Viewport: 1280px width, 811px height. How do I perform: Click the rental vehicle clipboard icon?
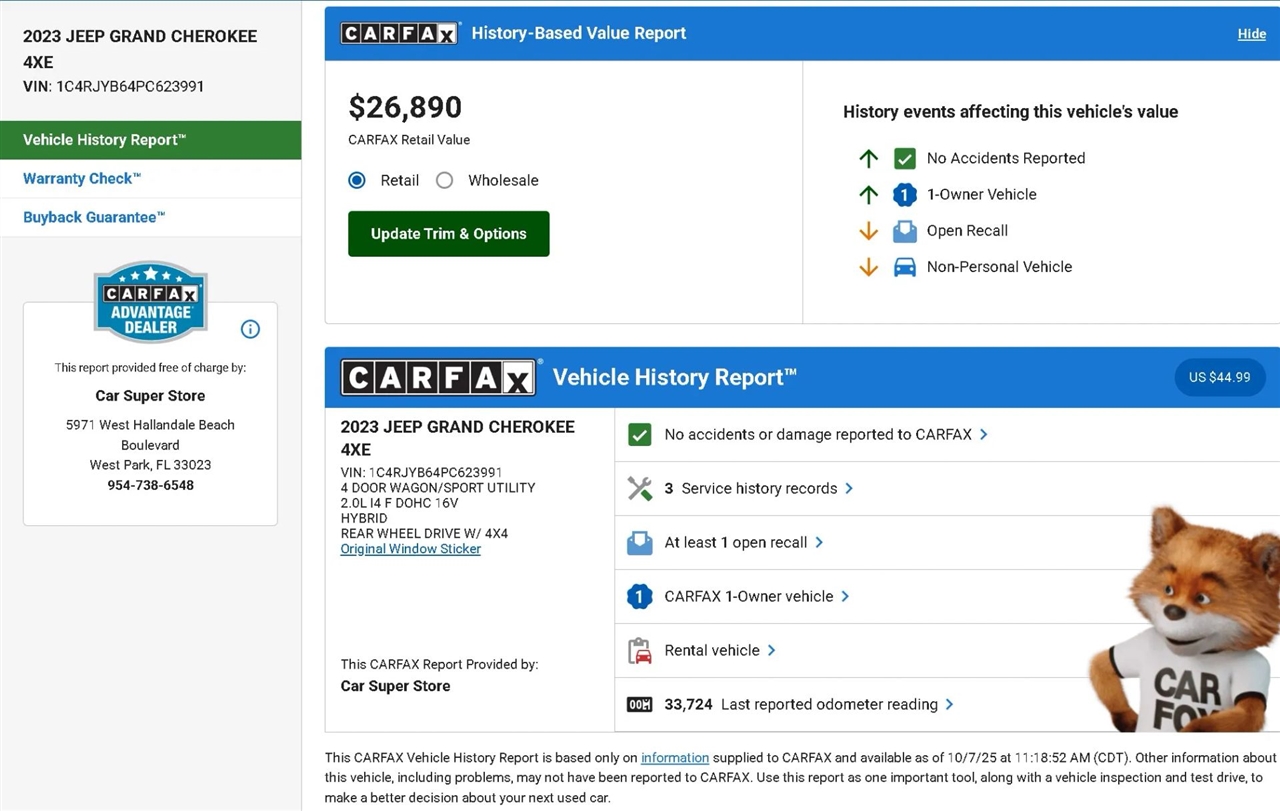639,650
